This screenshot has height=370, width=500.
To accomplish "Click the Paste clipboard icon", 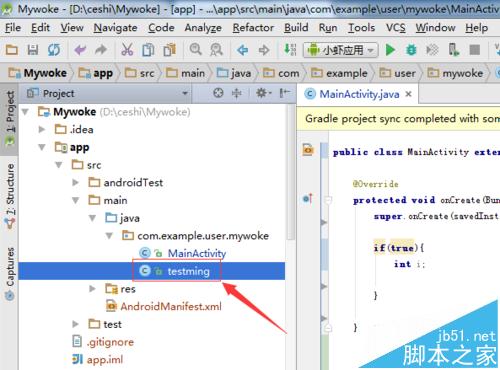I will [170, 50].
